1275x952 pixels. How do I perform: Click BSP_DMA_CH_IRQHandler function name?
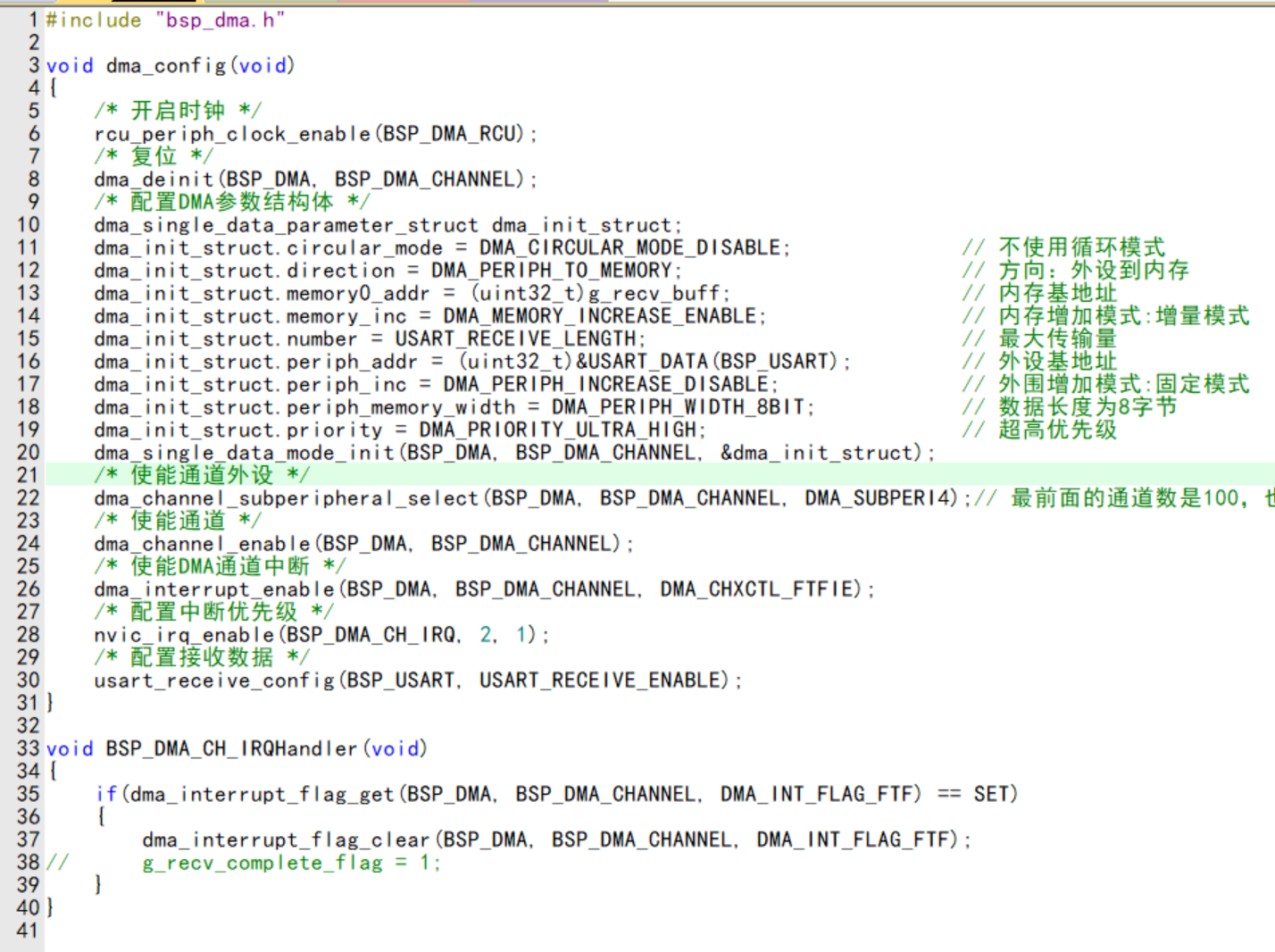231,748
